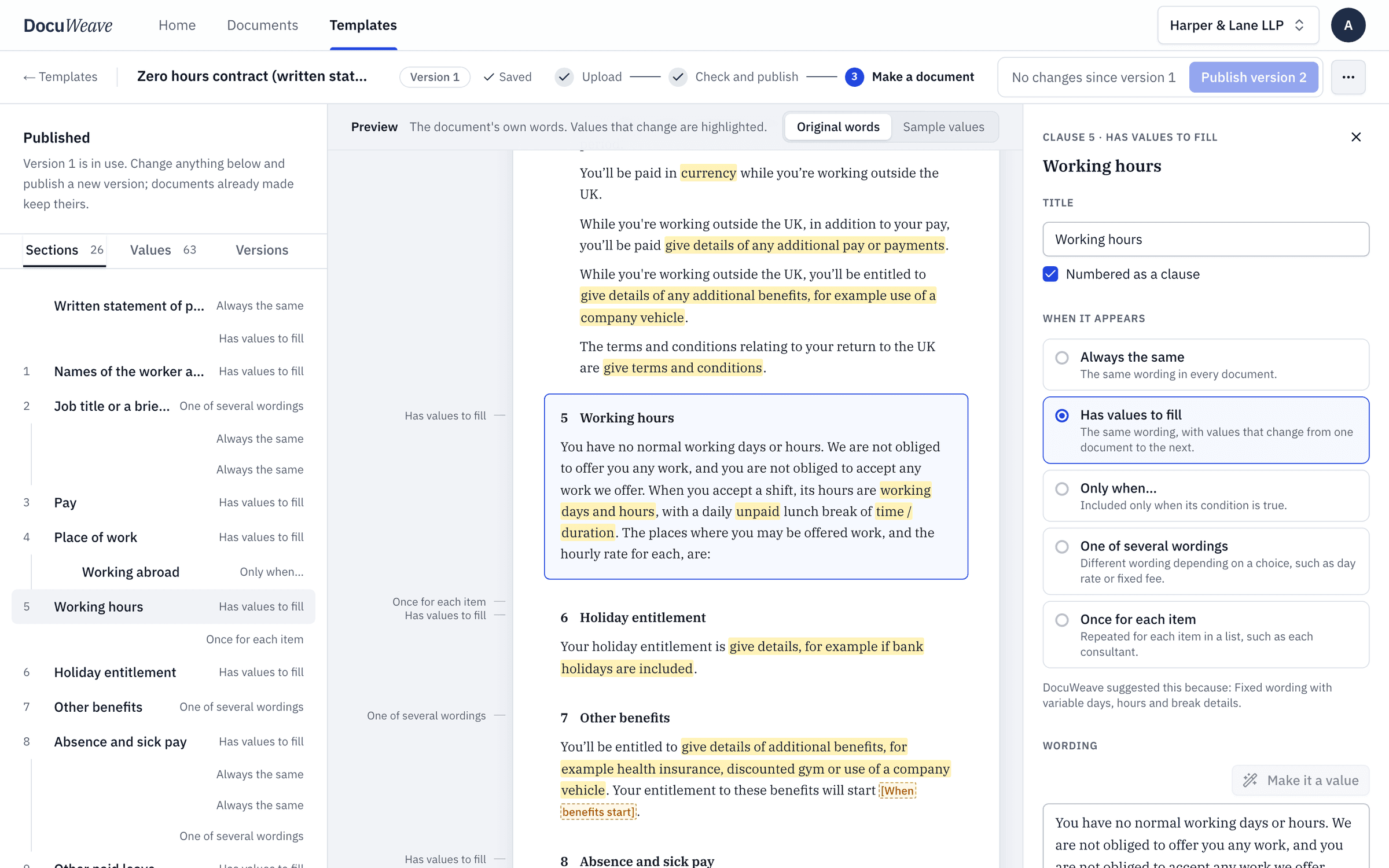Image resolution: width=1389 pixels, height=868 pixels.
Task: Open the Version 1 selector pill
Action: click(434, 77)
